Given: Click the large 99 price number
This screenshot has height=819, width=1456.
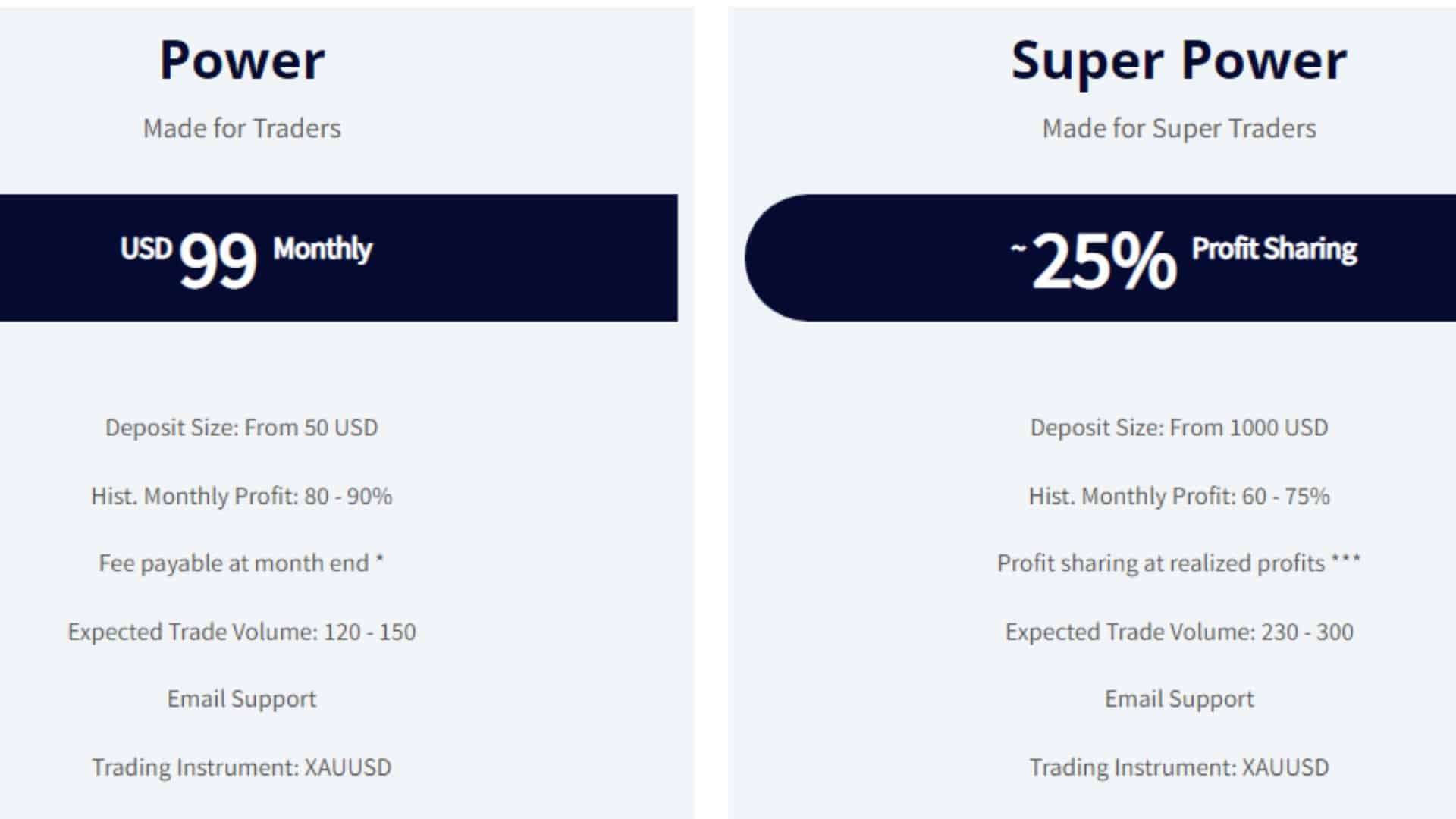Looking at the screenshot, I should pyautogui.click(x=218, y=261).
